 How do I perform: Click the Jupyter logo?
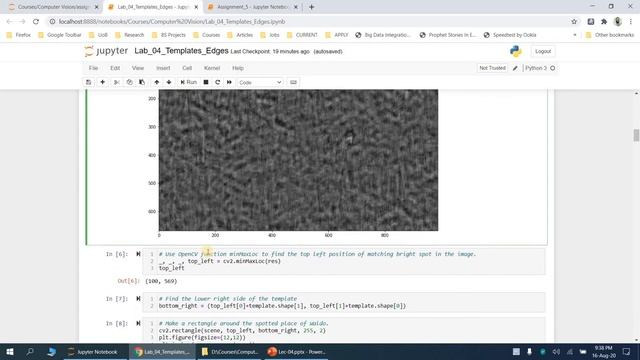[x=107, y=51]
